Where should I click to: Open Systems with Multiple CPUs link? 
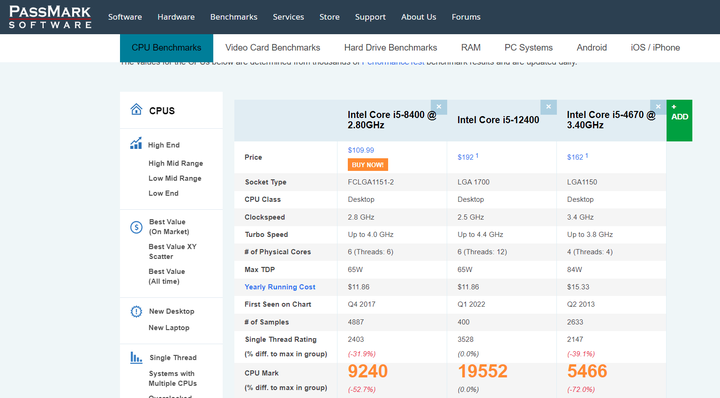click(172, 379)
